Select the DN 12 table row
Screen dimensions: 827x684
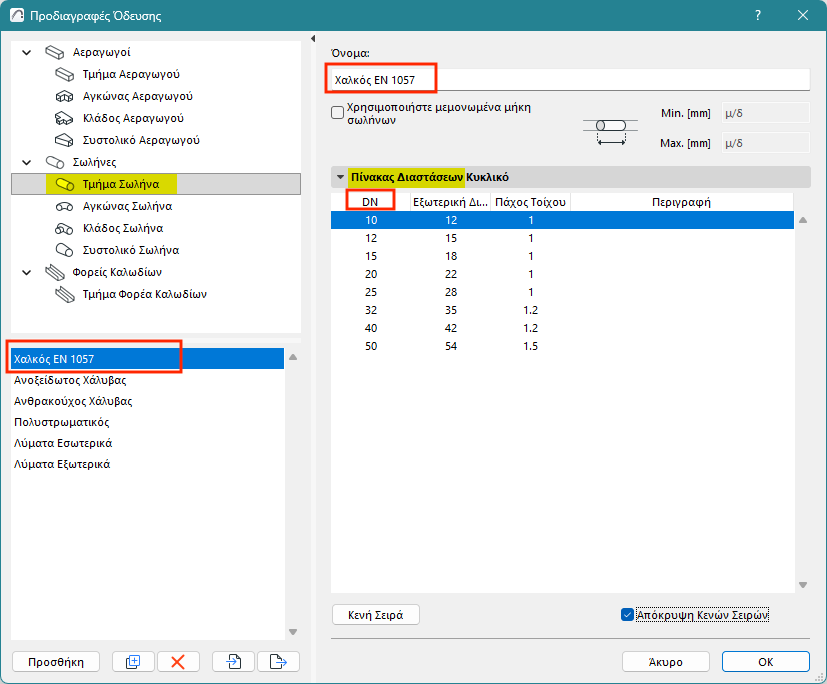click(562, 238)
